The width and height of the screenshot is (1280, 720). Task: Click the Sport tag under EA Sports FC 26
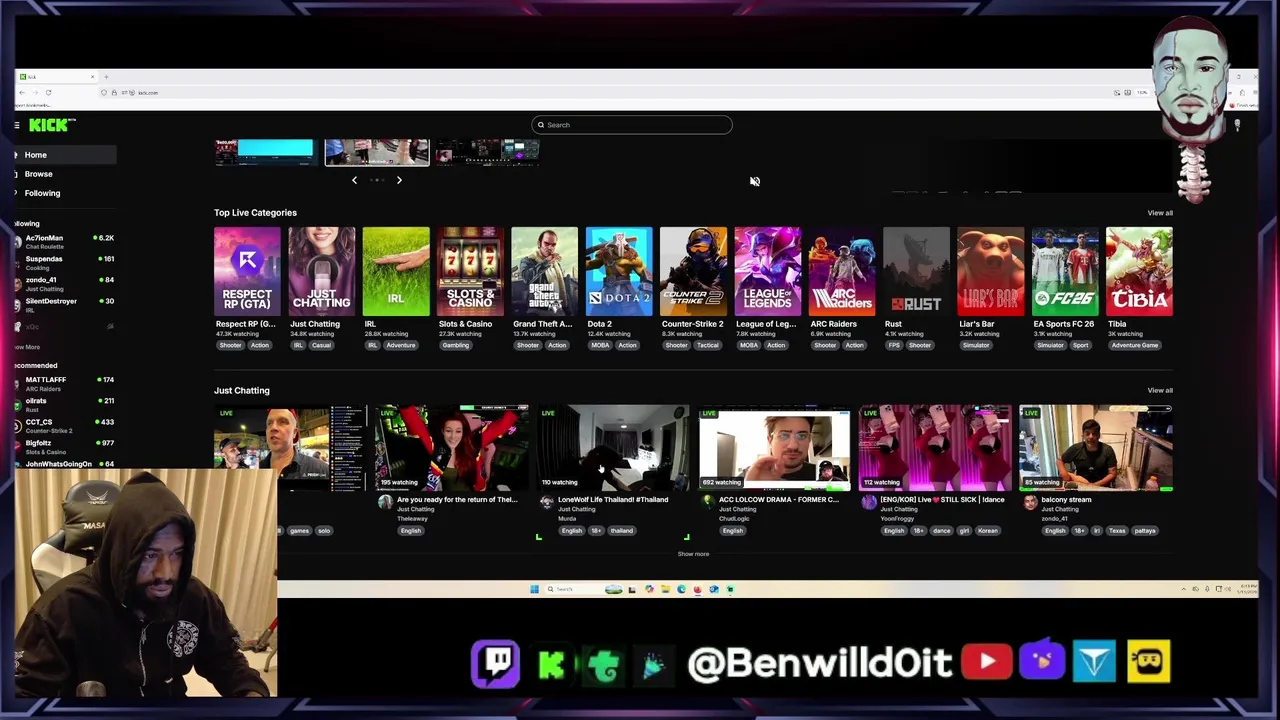click(1081, 346)
